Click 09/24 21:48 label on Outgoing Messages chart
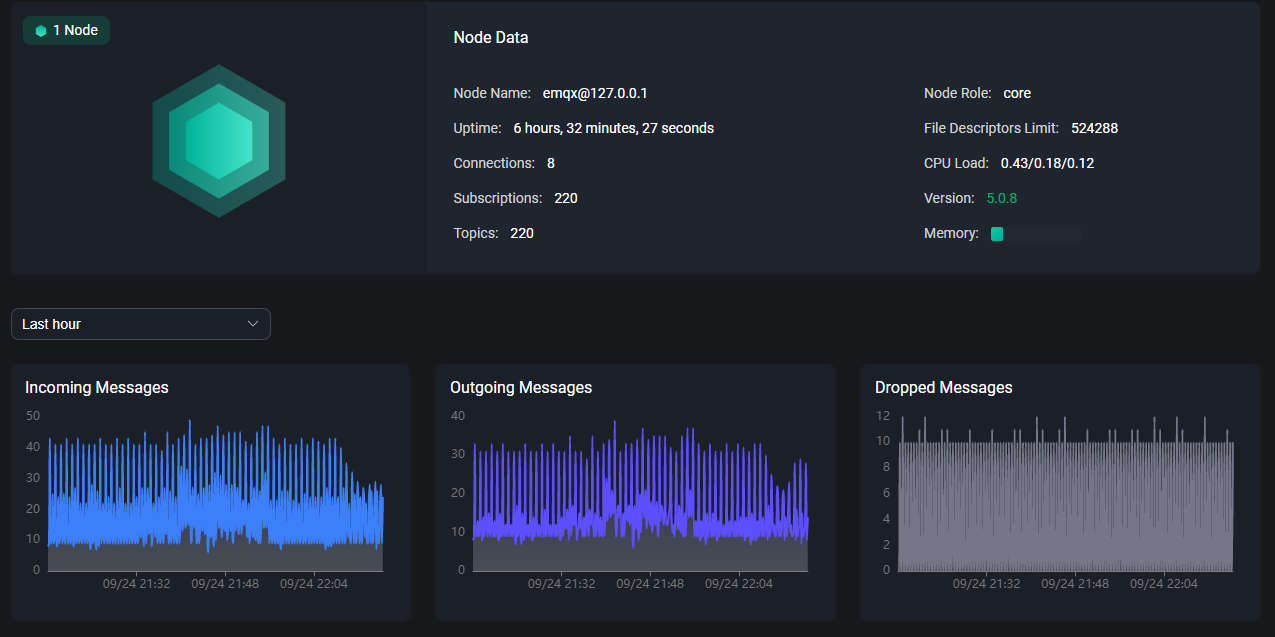The height and width of the screenshot is (637, 1275). click(650, 584)
